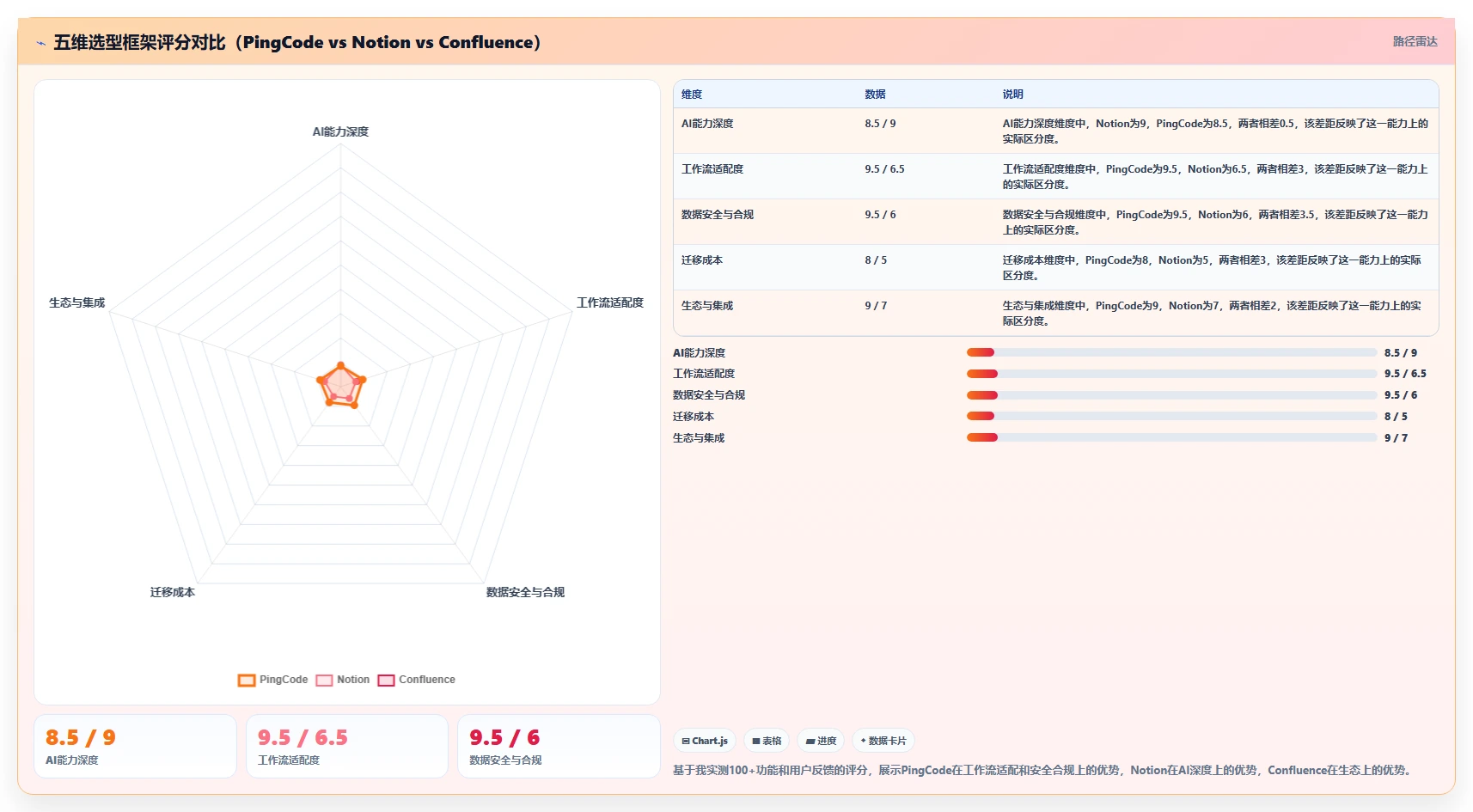Click the 9.5 / 6 table data cell
Image resolution: width=1473 pixels, height=812 pixels.
pos(880,215)
